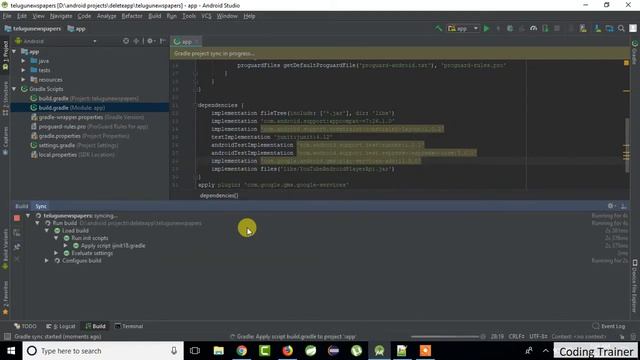Open Google Chrome from the taskbar
Image resolution: width=640 pixels, height=360 pixels.
tap(242, 351)
